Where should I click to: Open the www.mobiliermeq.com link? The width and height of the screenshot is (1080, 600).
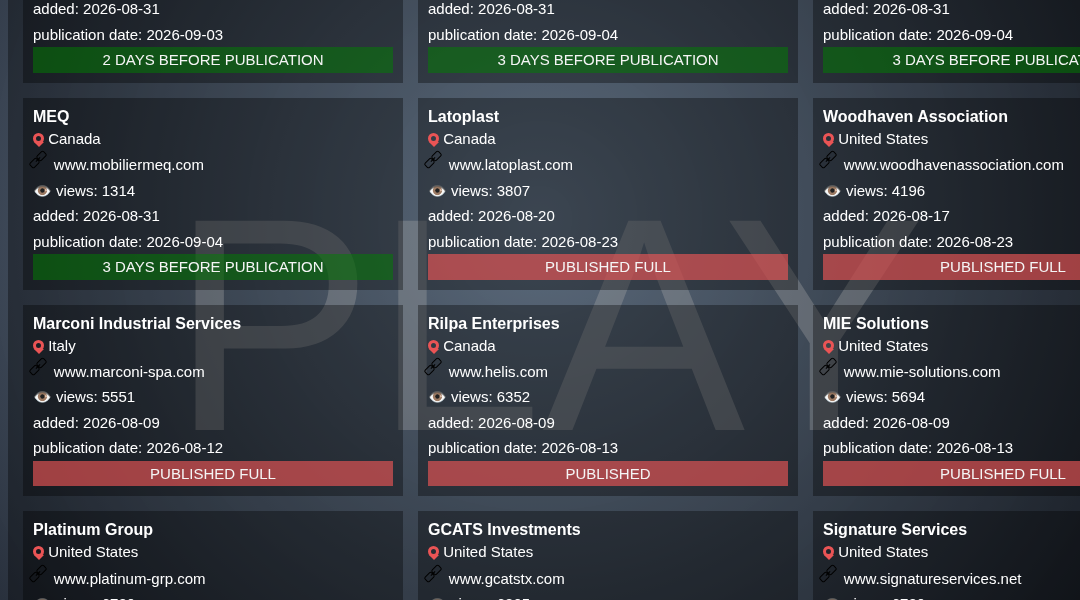(x=129, y=165)
